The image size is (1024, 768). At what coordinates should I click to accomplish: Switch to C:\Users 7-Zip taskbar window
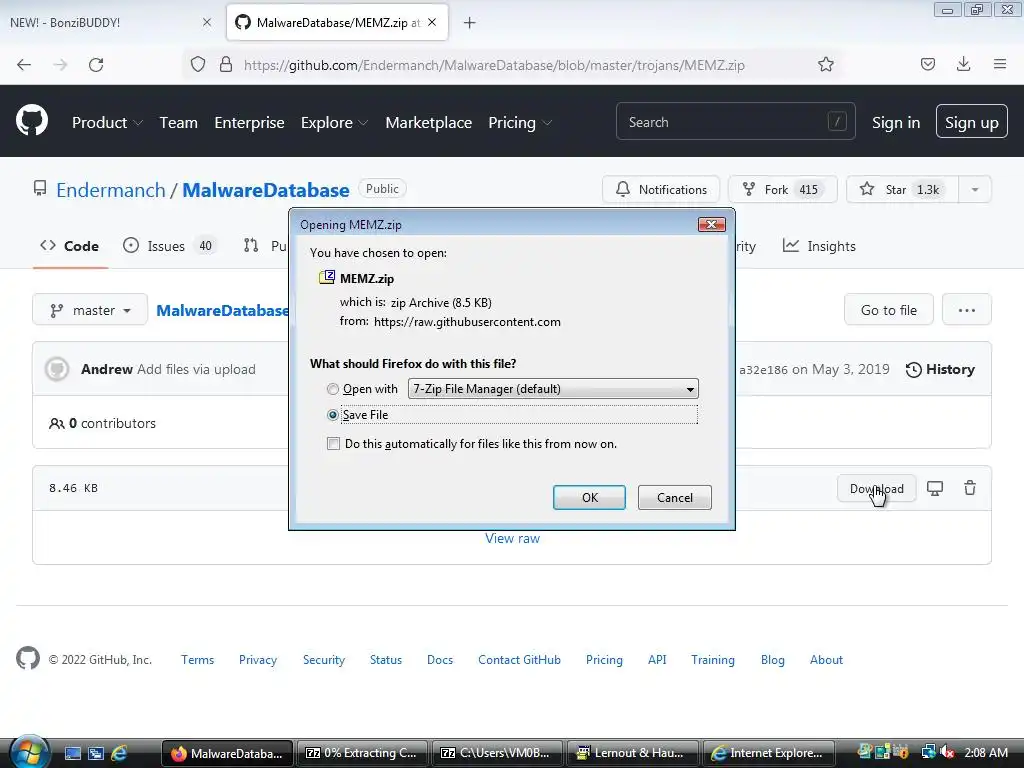pos(496,753)
